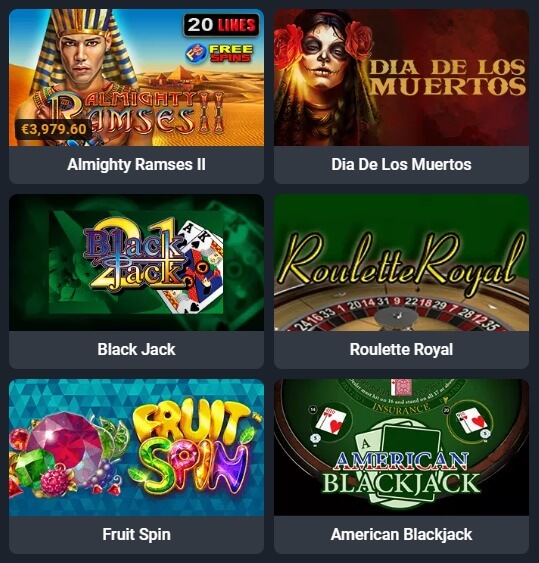Click the 20 Lines badge
The width and height of the screenshot is (539, 563).
[221, 25]
